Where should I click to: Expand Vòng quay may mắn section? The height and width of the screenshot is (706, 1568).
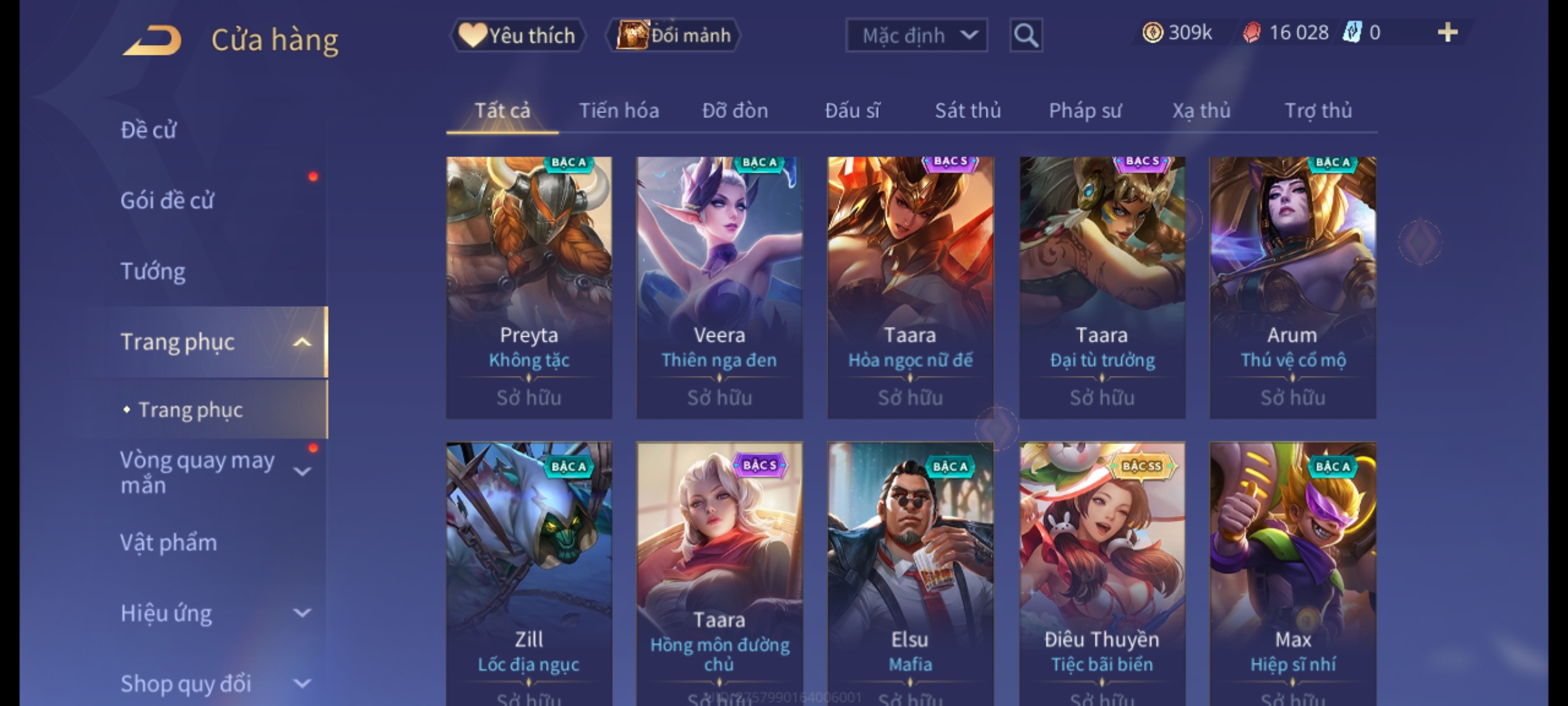302,471
